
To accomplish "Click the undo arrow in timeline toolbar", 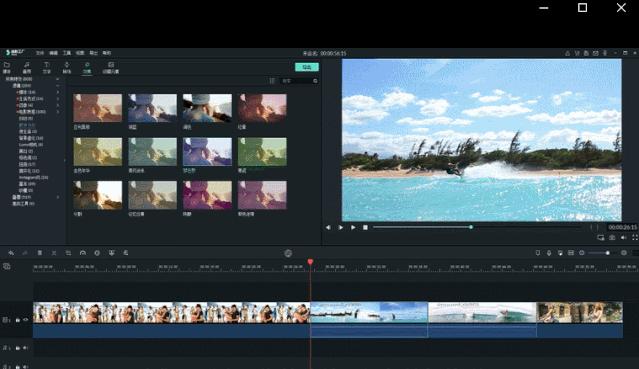I will (x=11, y=253).
